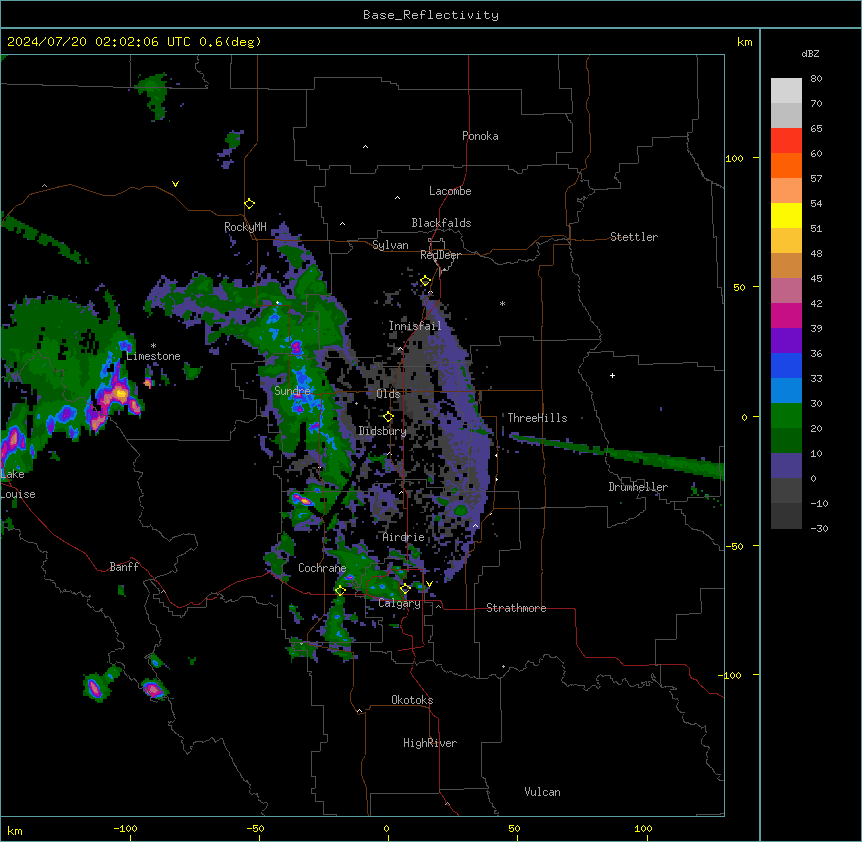
Task: Click the Innisfail city label
Action: click(x=415, y=326)
